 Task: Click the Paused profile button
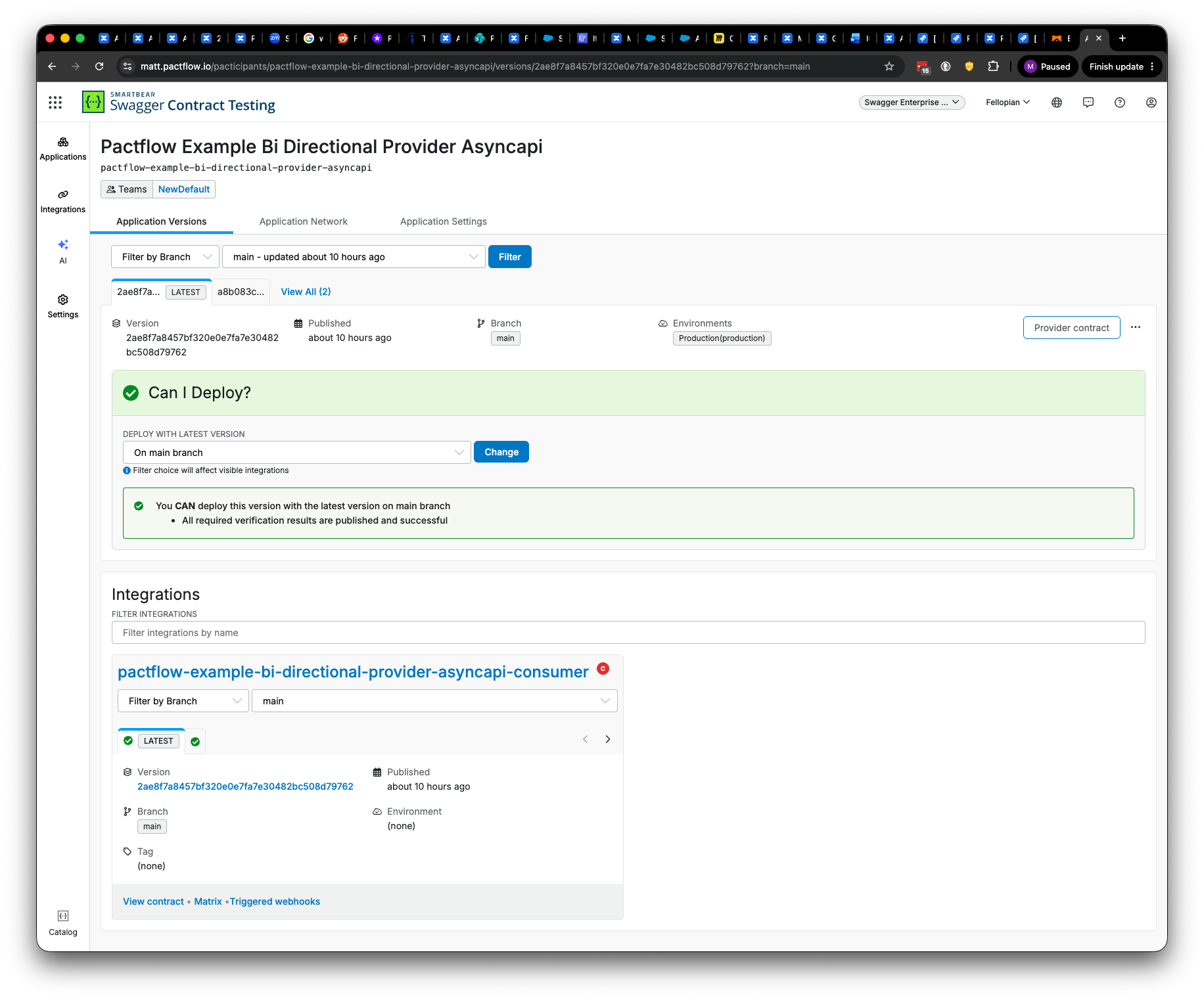tap(1048, 66)
